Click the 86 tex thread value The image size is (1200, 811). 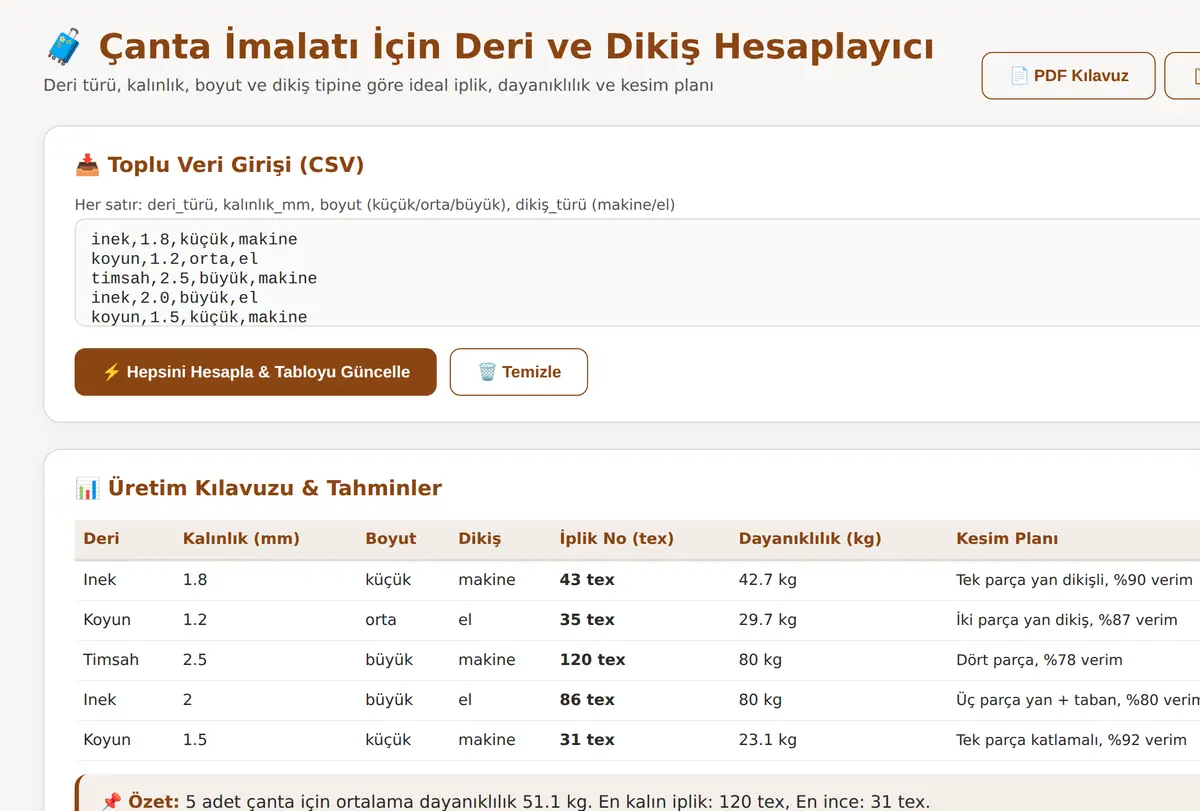[587, 700]
